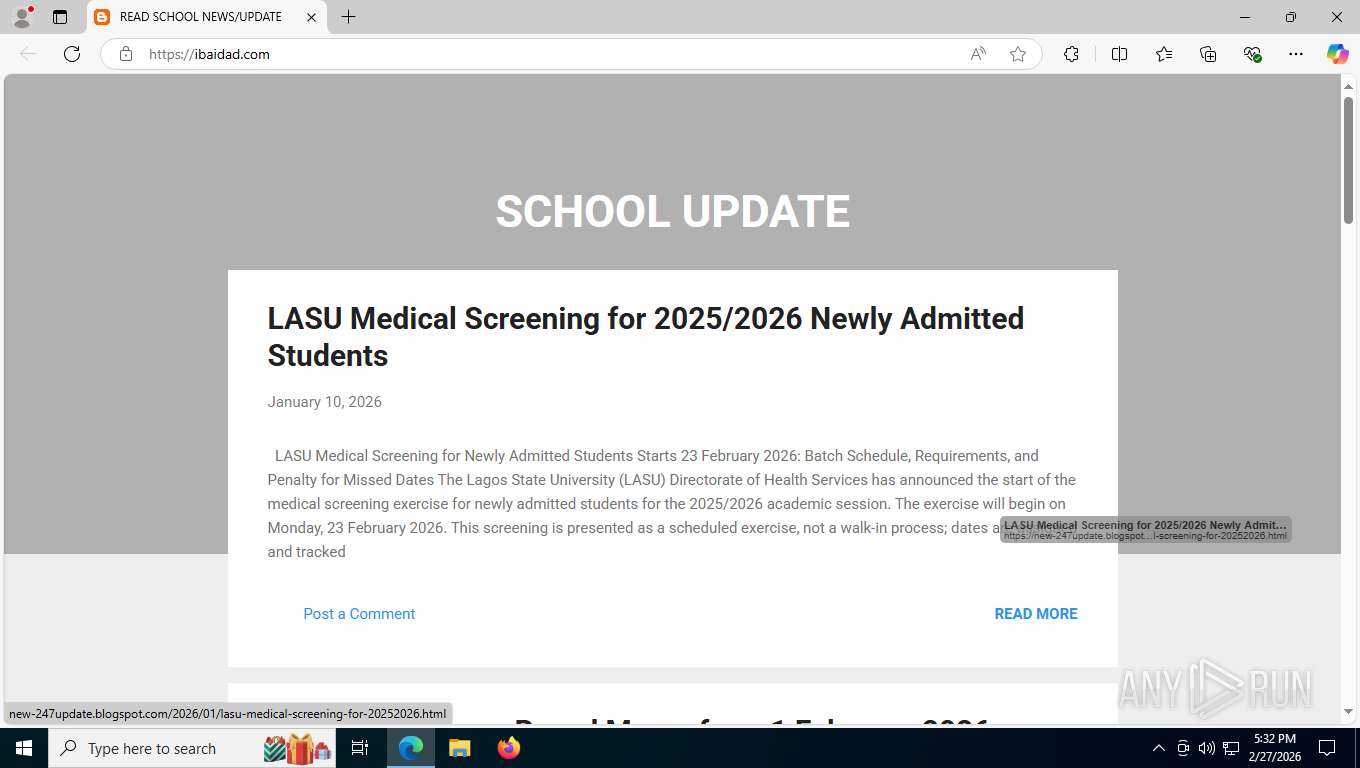The height and width of the screenshot is (768, 1360).
Task: Click the scrollbar down arrow
Action: (x=1348, y=712)
